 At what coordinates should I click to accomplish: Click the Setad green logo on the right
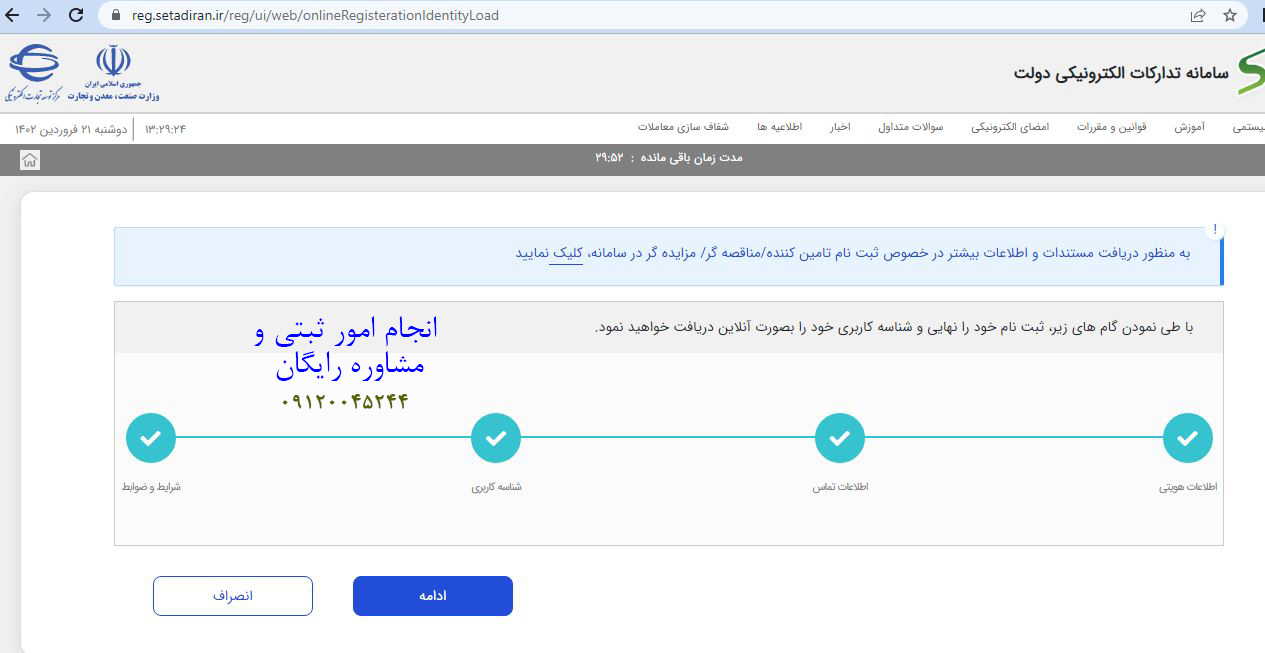pyautogui.click(x=1250, y=68)
